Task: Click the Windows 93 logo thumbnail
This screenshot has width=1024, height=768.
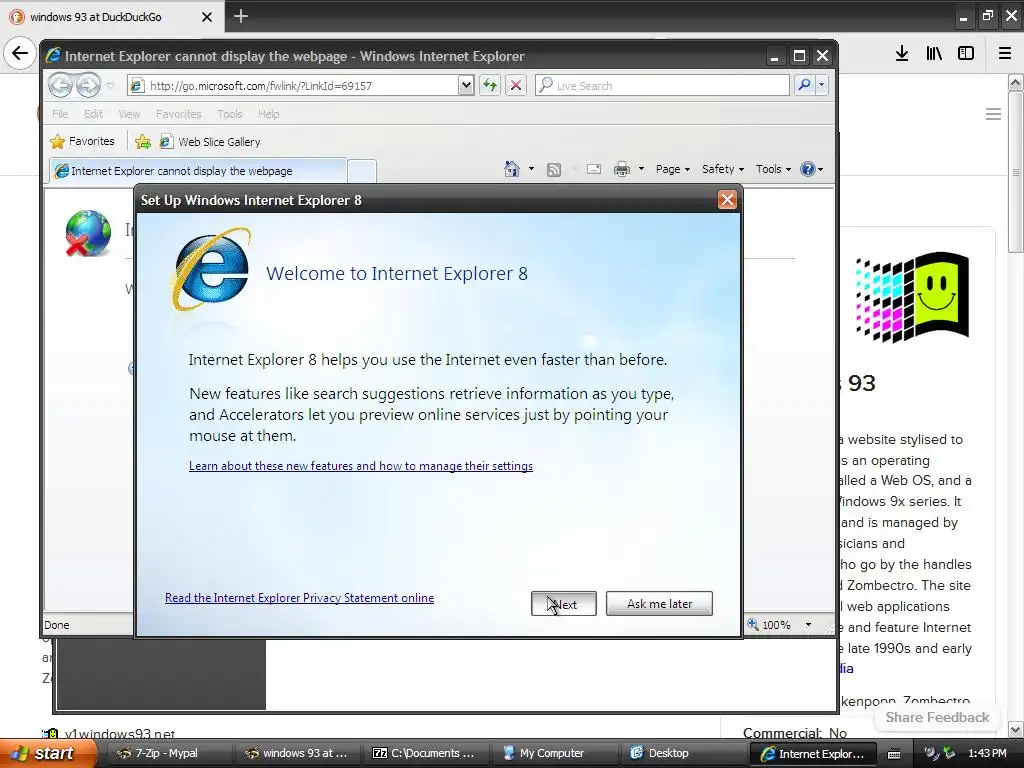Action: [912, 297]
